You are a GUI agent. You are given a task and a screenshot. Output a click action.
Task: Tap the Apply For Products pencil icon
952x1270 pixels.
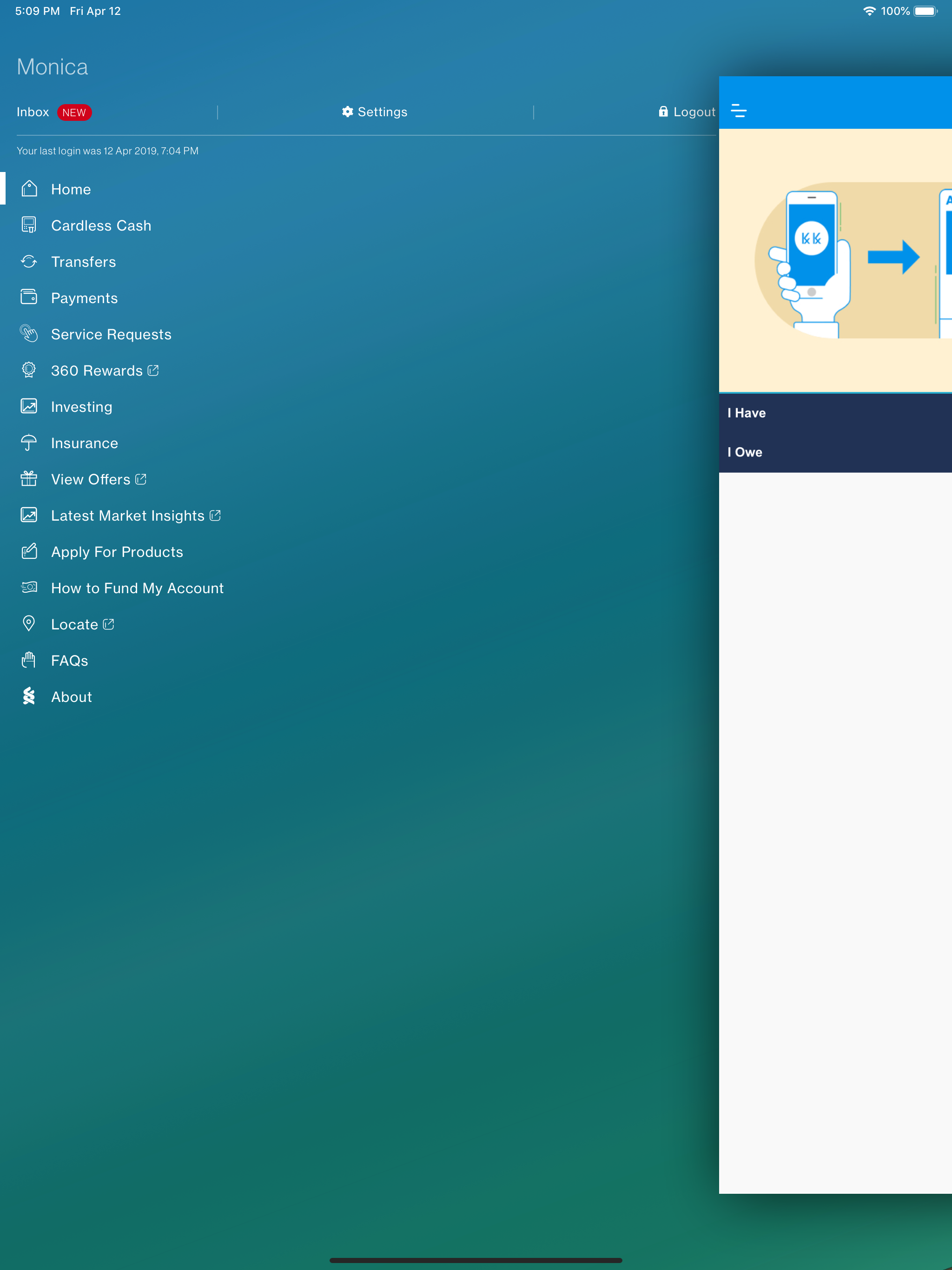coord(29,551)
